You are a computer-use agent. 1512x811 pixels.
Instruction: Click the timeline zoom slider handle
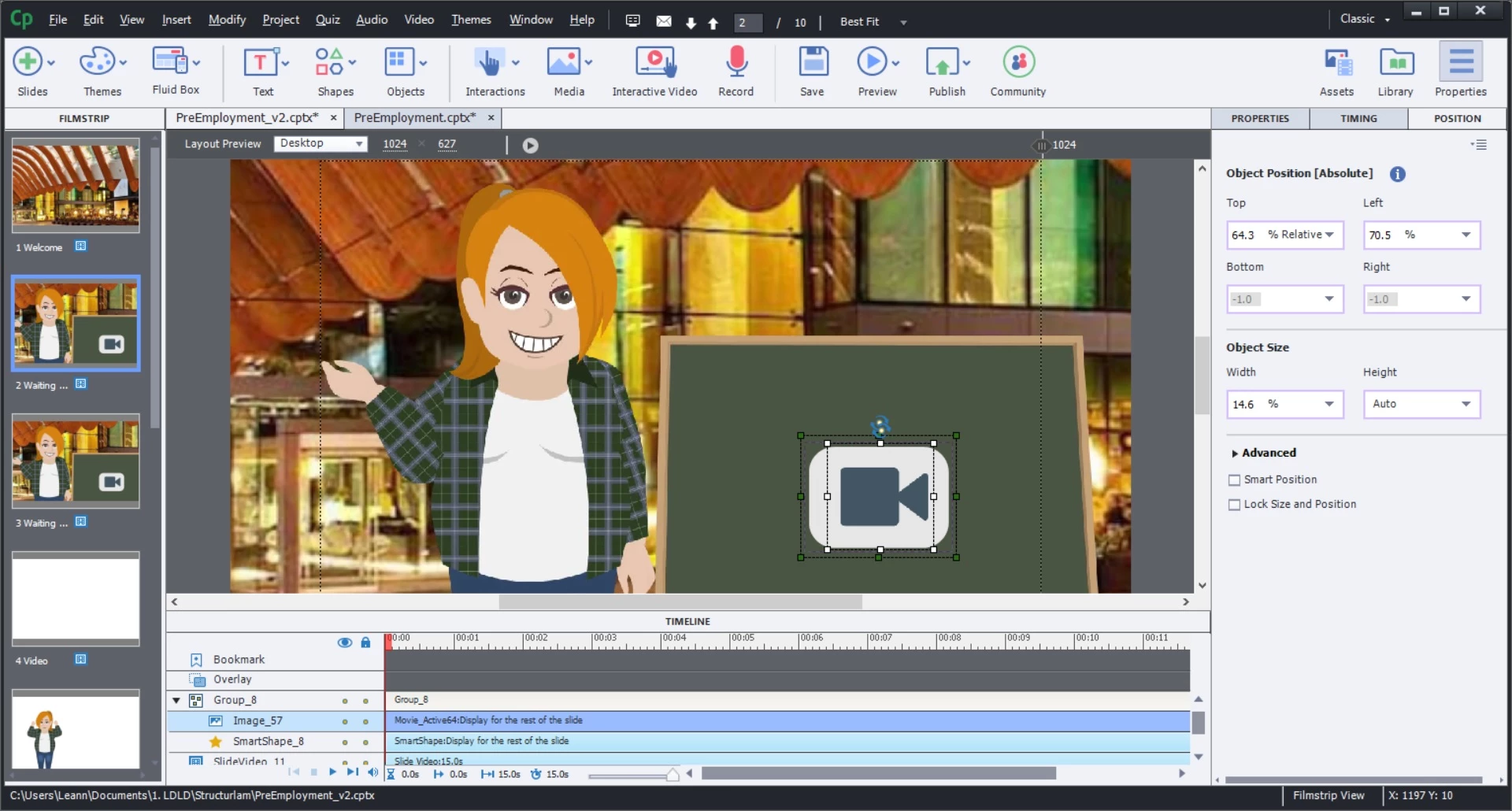pyautogui.click(x=673, y=775)
